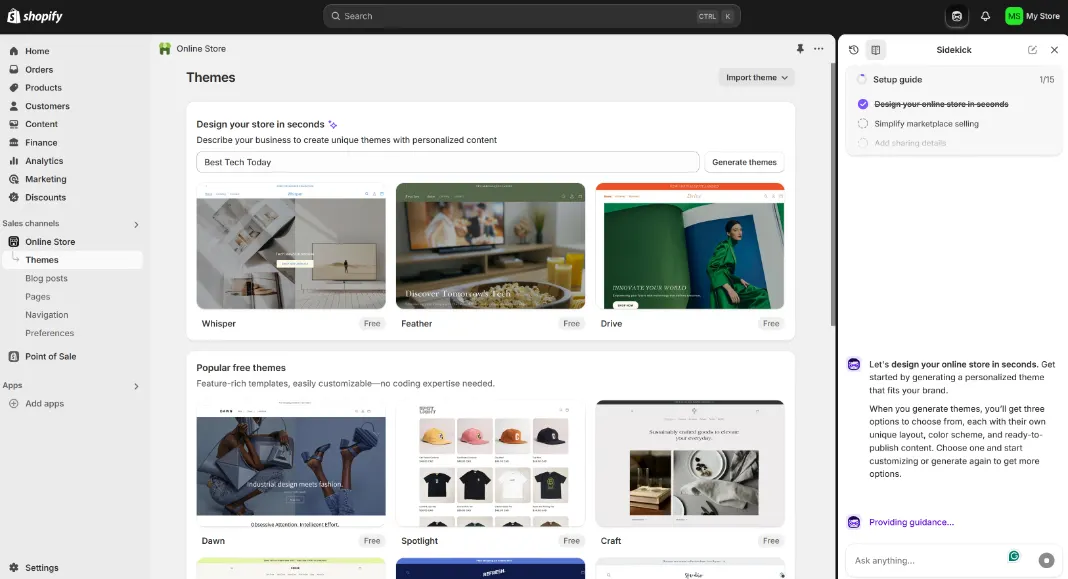Open the Blog posts sidebar item
1068x579 pixels.
[x=45, y=278]
